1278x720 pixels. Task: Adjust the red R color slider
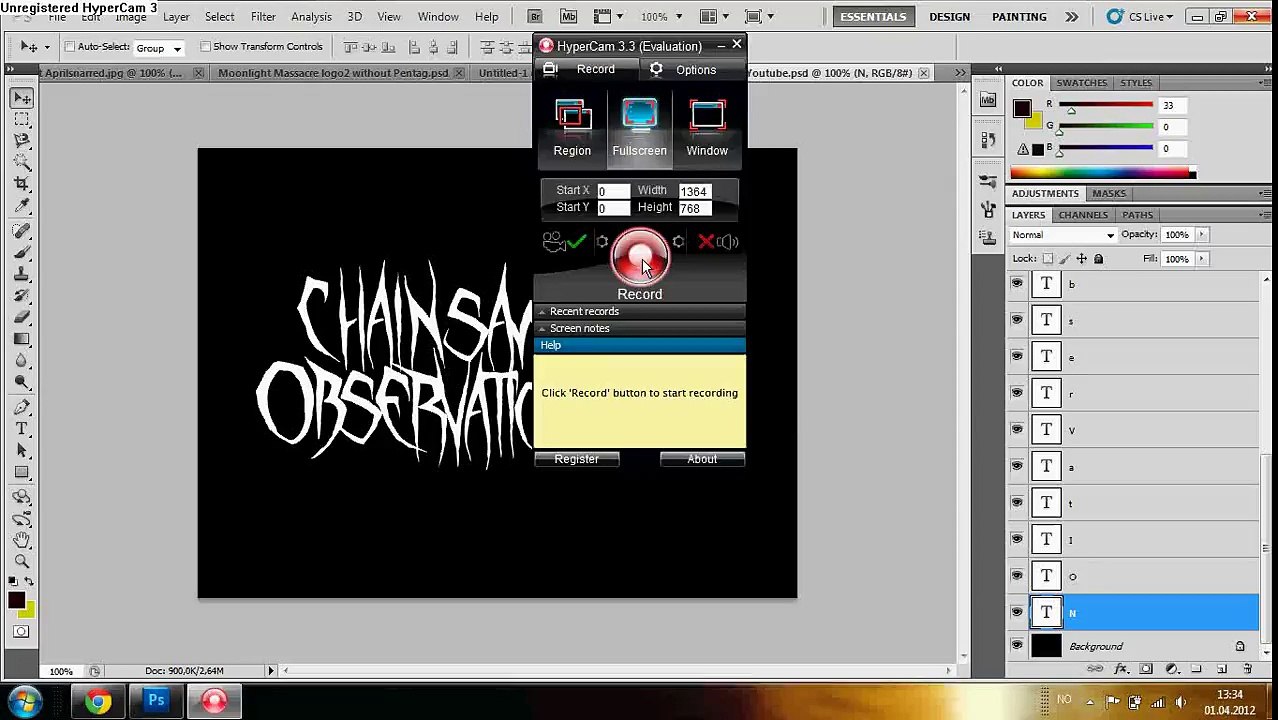pyautogui.click(x=1071, y=110)
